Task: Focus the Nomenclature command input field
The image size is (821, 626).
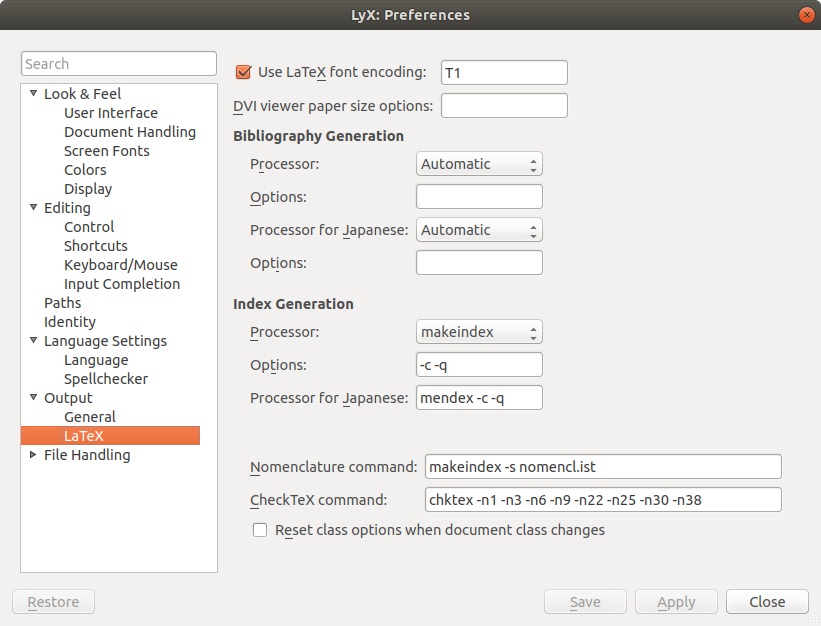Action: coord(603,467)
